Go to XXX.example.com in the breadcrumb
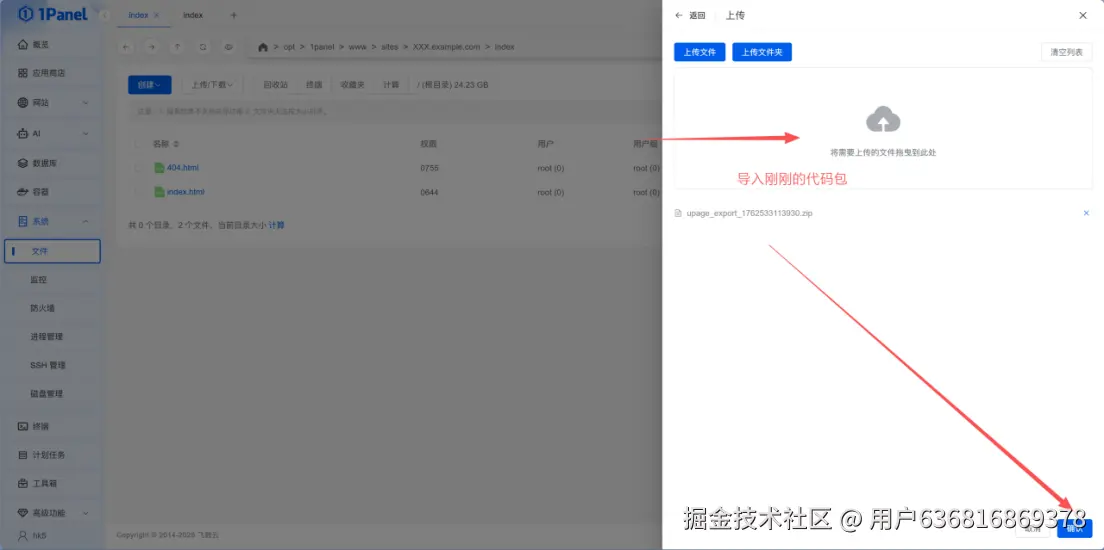The height and width of the screenshot is (550, 1104). pos(446,47)
